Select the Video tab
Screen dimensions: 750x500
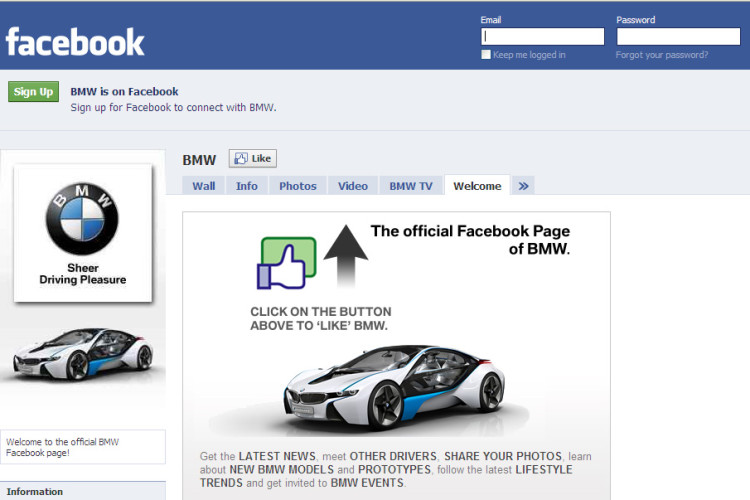click(353, 186)
